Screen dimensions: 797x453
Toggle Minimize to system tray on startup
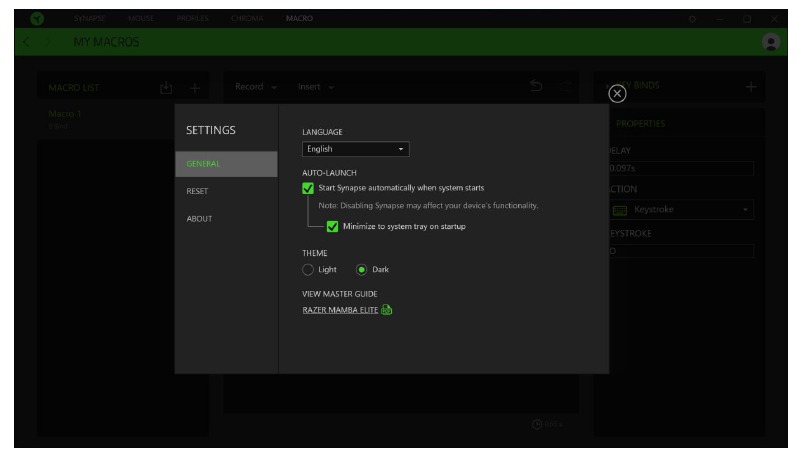point(332,226)
